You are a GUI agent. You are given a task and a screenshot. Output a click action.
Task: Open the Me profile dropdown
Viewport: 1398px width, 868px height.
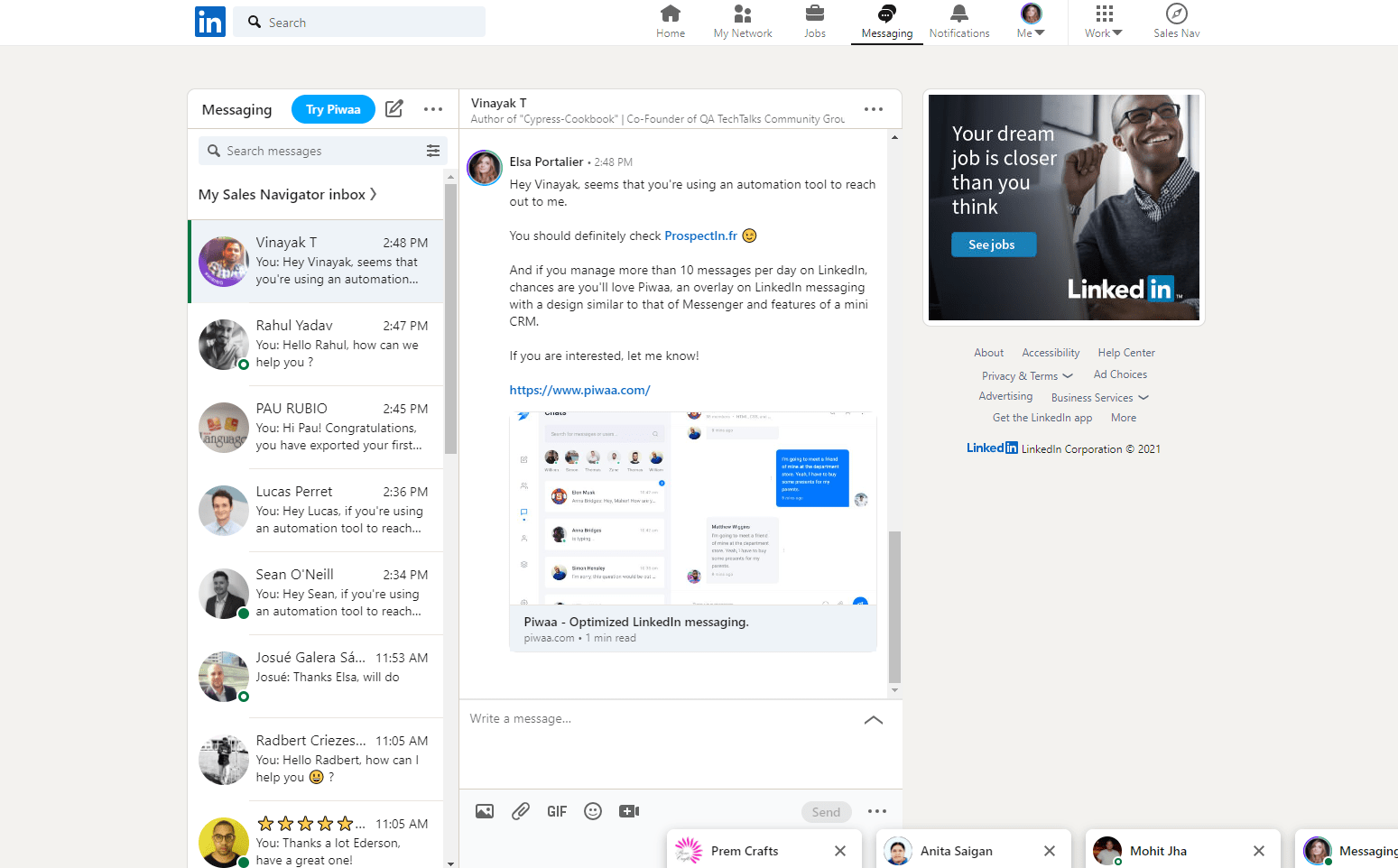pos(1031,22)
